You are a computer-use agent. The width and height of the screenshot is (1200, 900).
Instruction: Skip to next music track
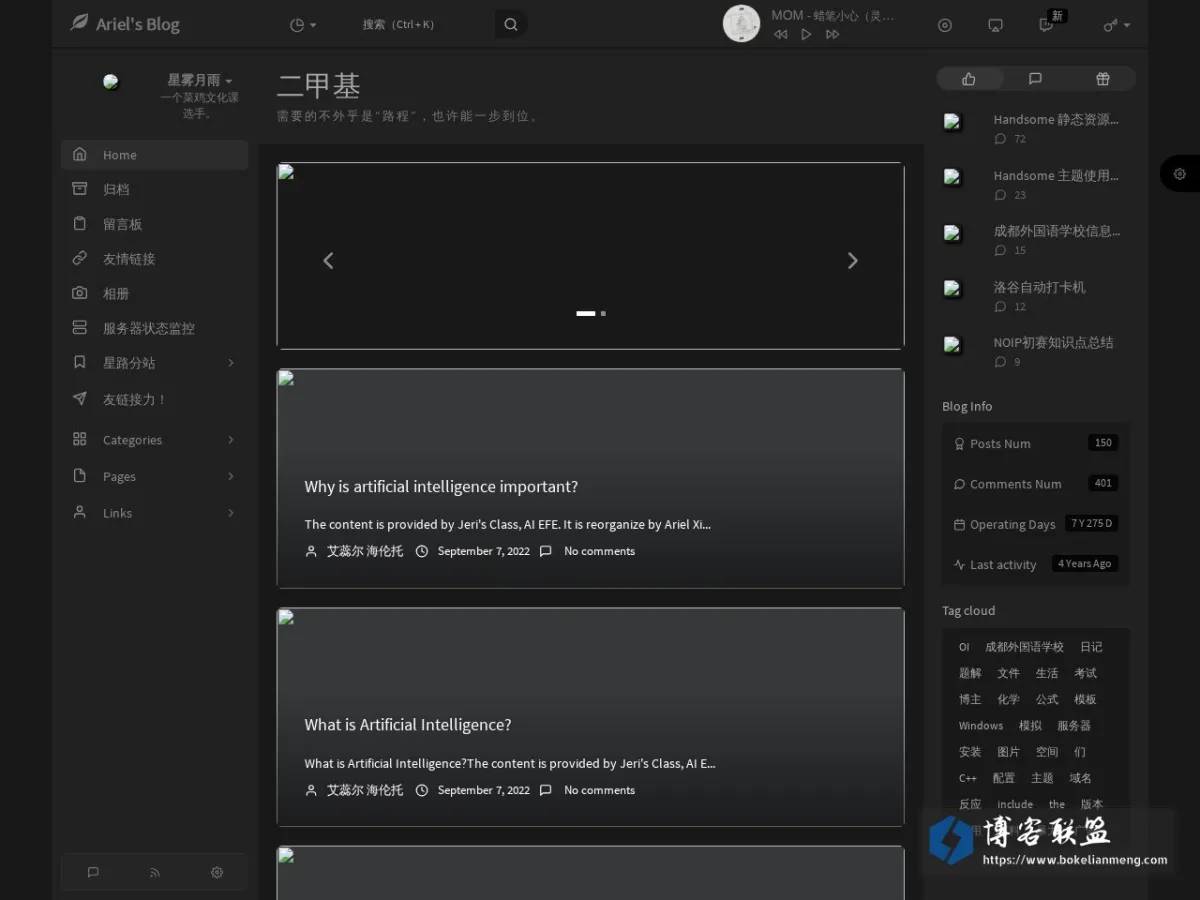point(832,34)
